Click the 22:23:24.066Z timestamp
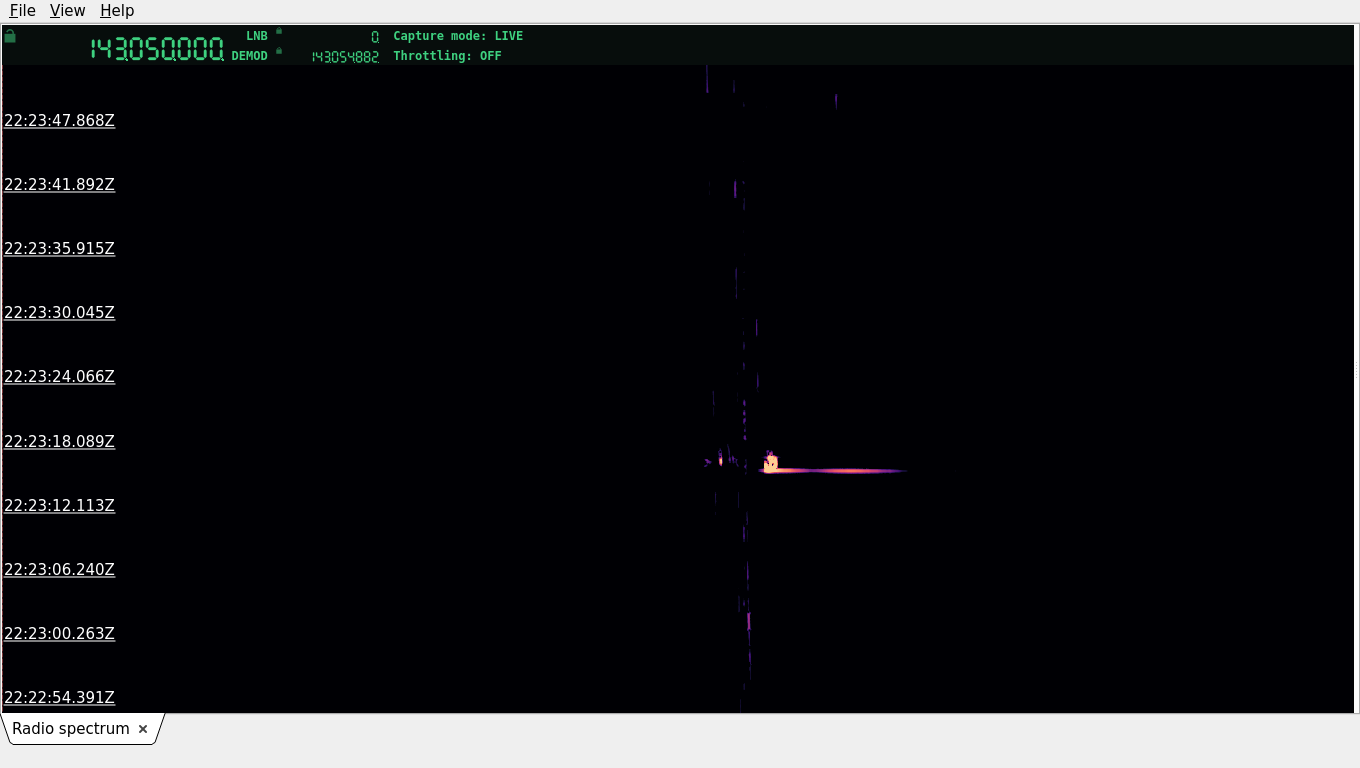Screen dimensions: 1360x768 click(x=59, y=376)
